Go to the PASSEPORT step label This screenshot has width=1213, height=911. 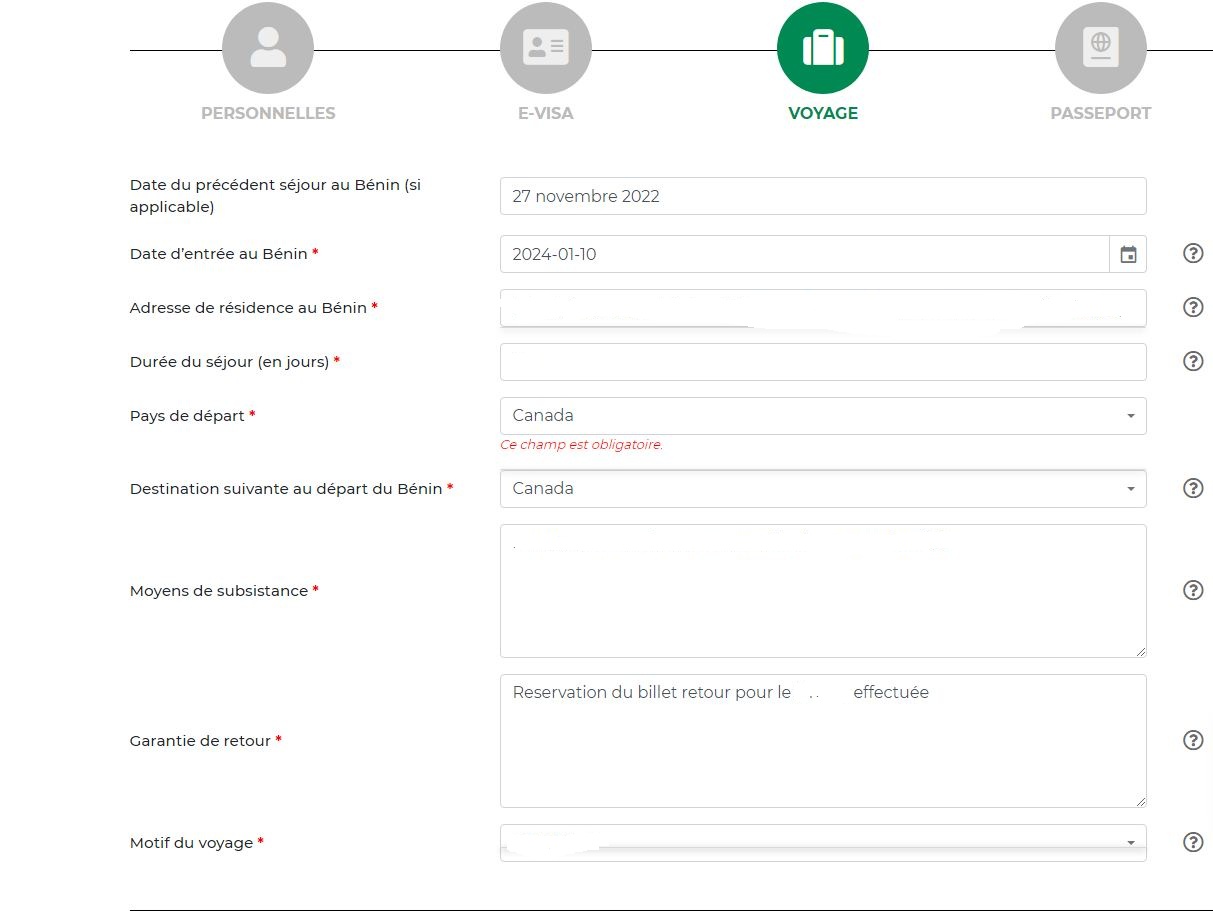coord(1100,114)
